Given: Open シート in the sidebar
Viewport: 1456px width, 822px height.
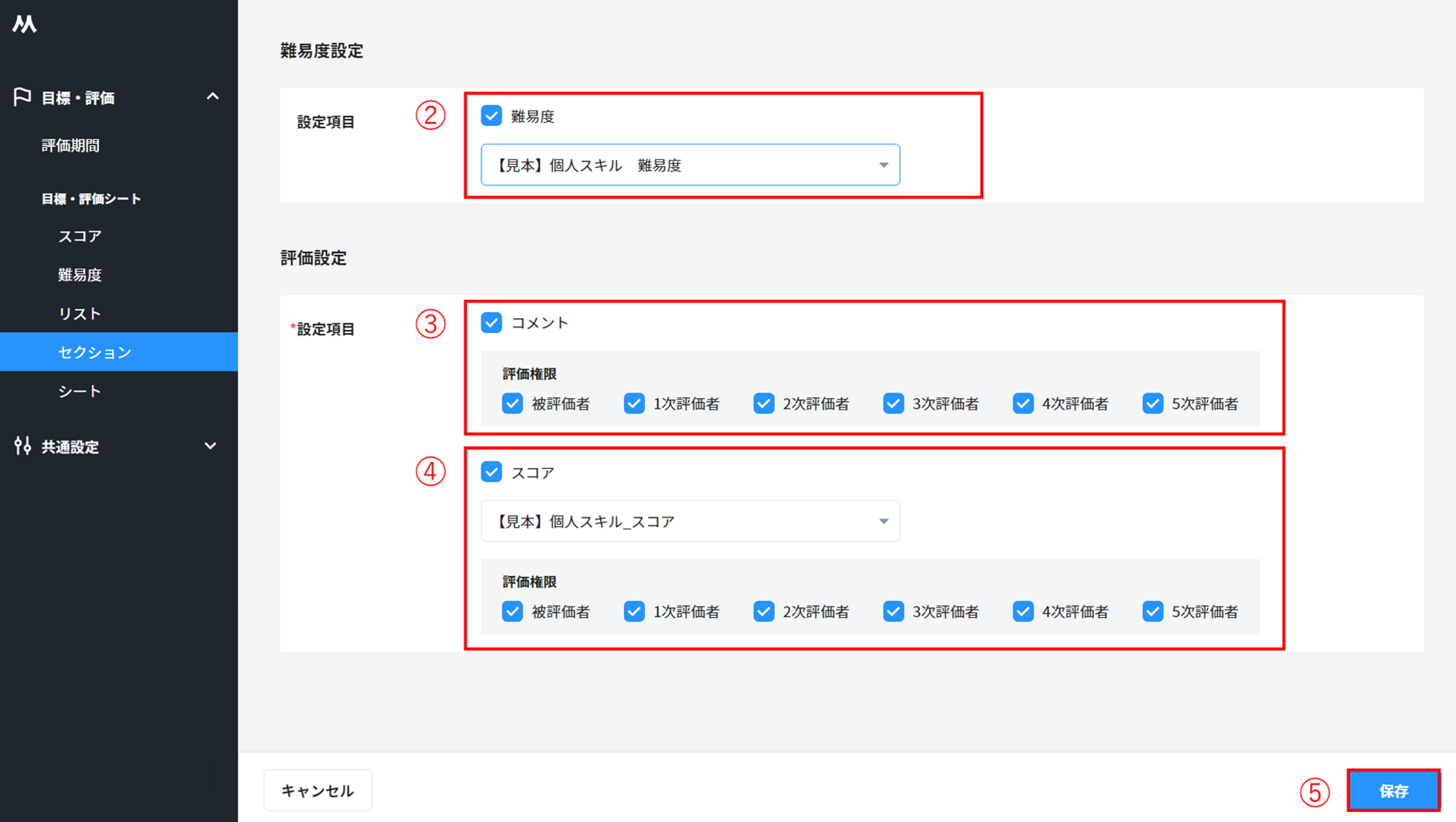Looking at the screenshot, I should tap(80, 392).
